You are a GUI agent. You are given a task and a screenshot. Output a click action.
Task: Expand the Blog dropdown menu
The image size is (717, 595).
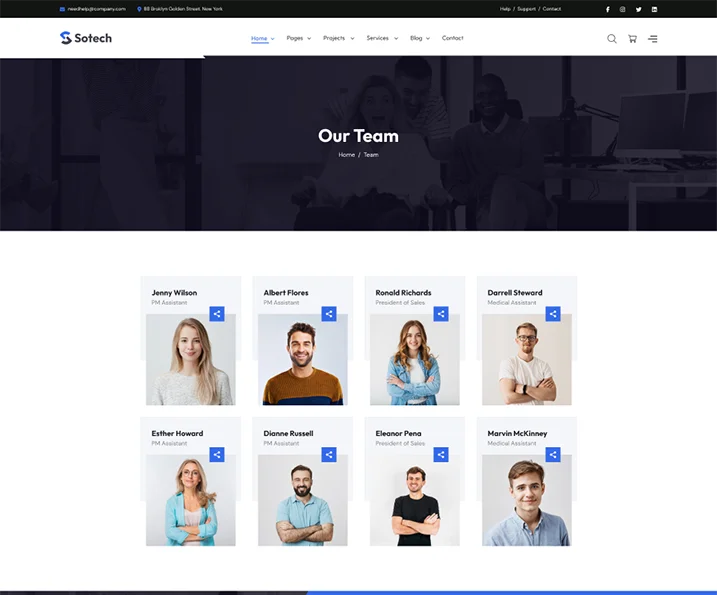pyautogui.click(x=419, y=38)
